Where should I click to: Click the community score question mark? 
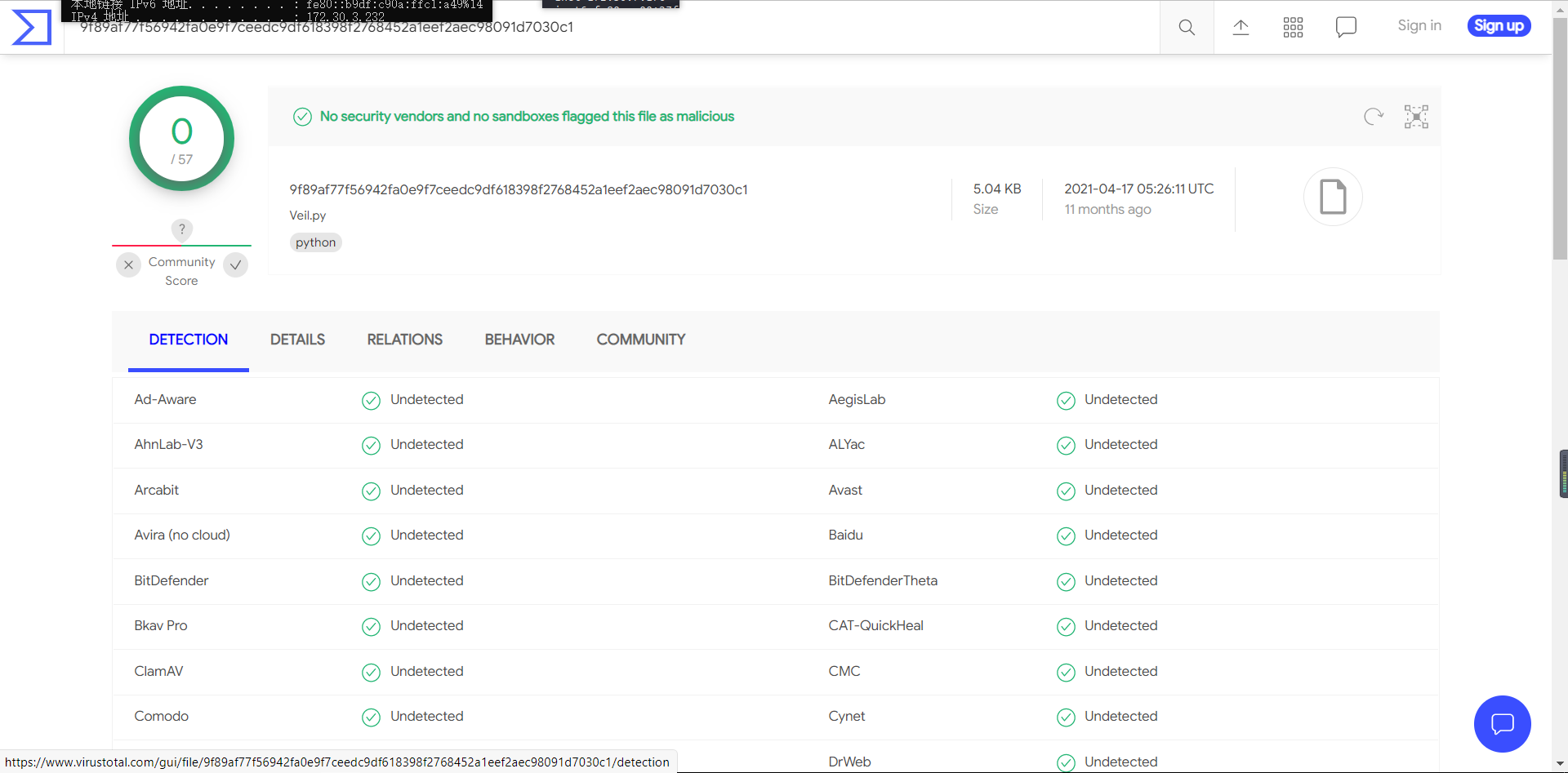[x=181, y=229]
